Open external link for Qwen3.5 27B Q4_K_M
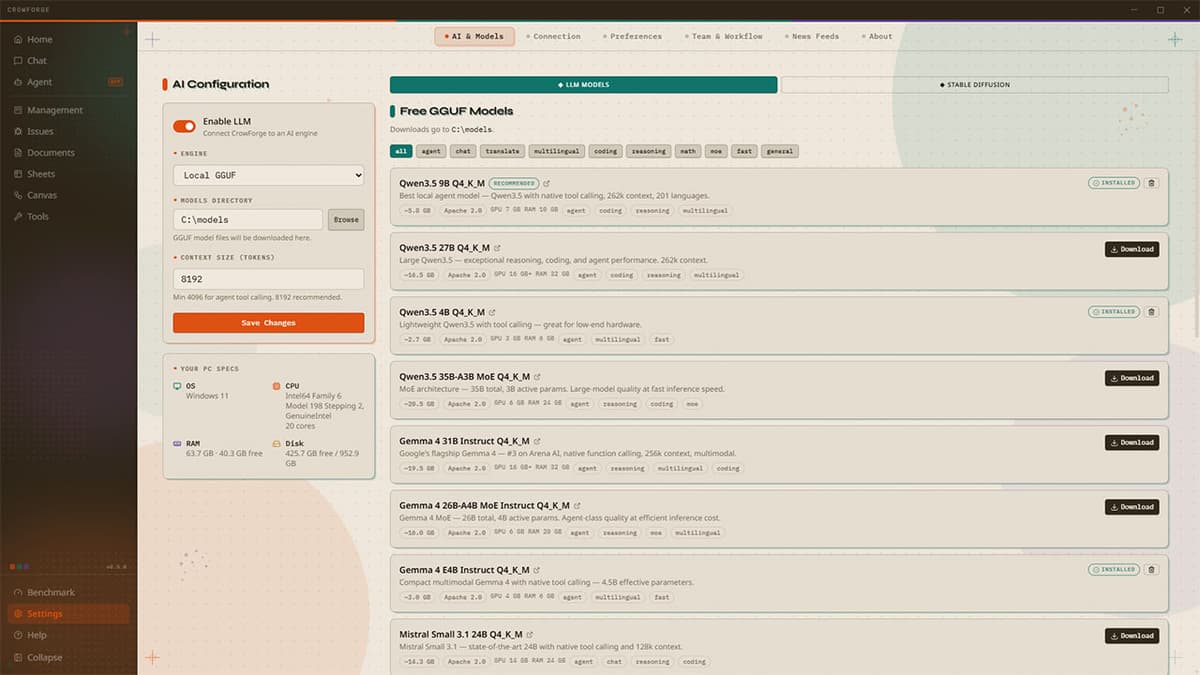 pyautogui.click(x=497, y=248)
